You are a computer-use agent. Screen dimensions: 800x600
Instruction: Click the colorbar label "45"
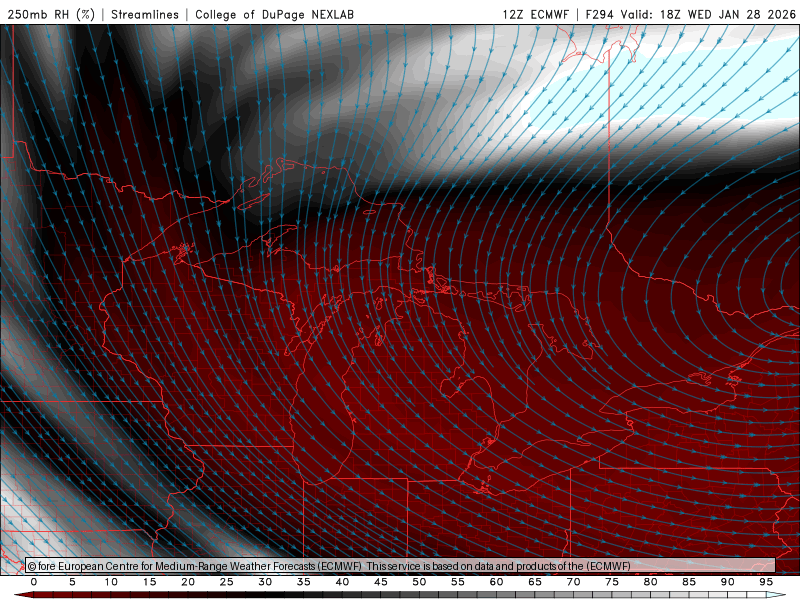click(381, 582)
